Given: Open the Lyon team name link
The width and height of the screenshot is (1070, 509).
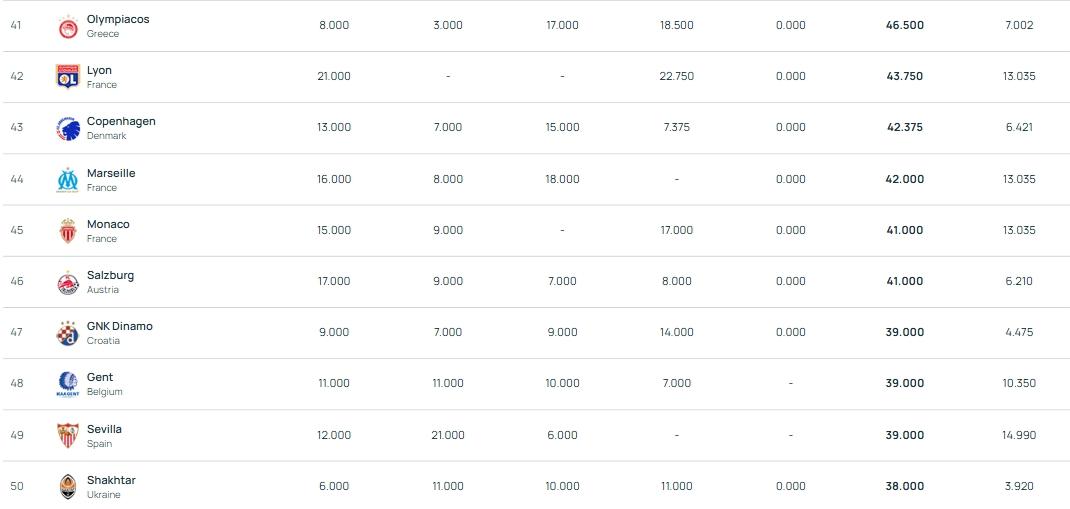Looking at the screenshot, I should 99,70.
